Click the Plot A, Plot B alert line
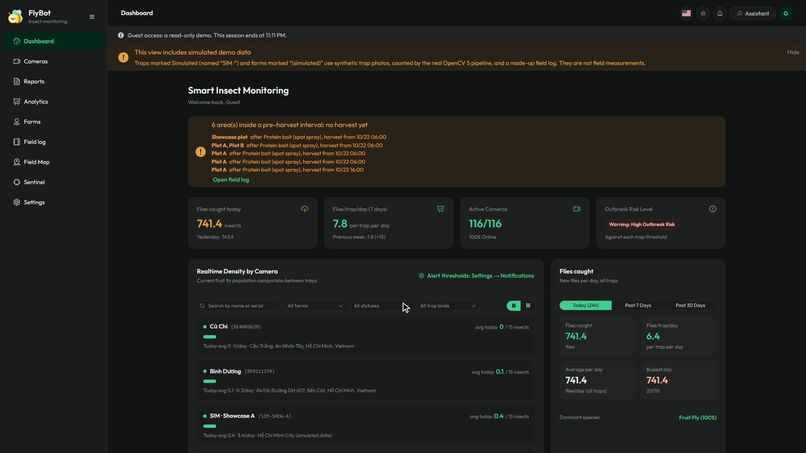The width and height of the screenshot is (806, 453). 297,146
